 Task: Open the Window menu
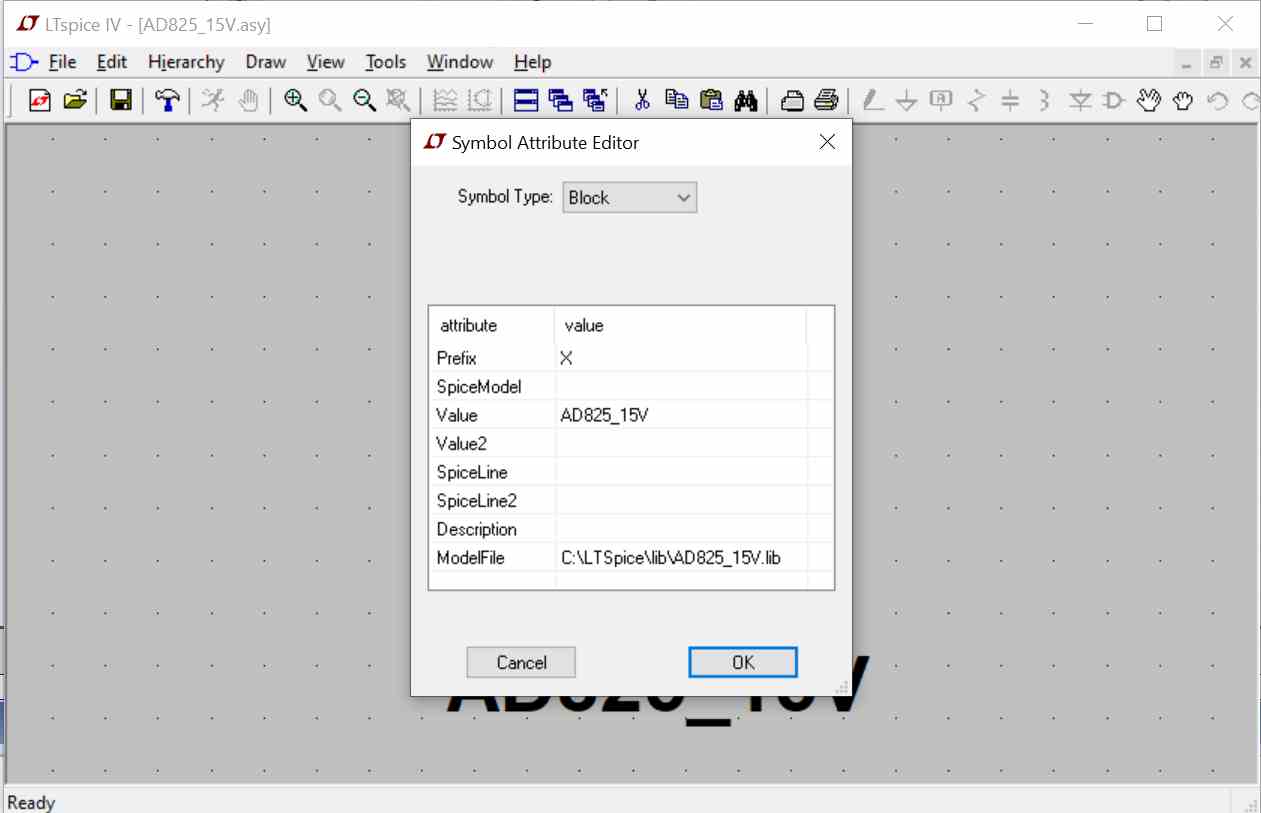point(460,62)
